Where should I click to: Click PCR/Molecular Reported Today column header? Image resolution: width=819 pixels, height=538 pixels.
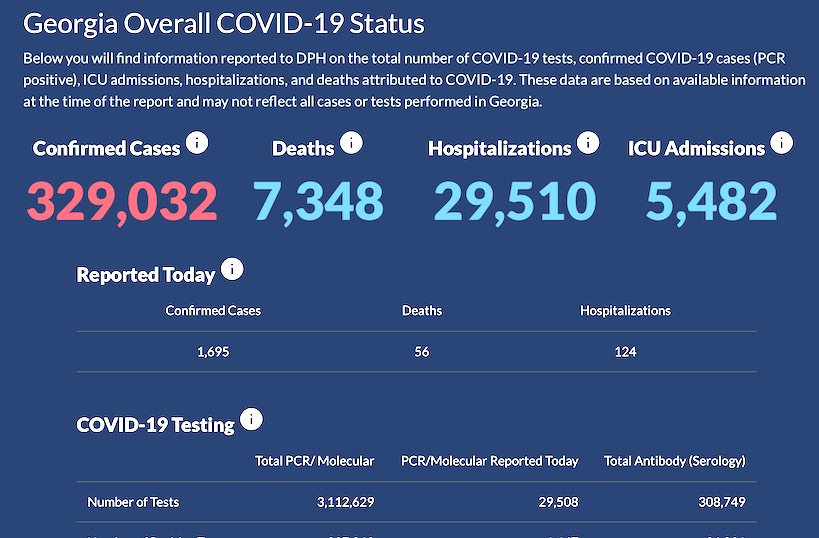(x=489, y=461)
